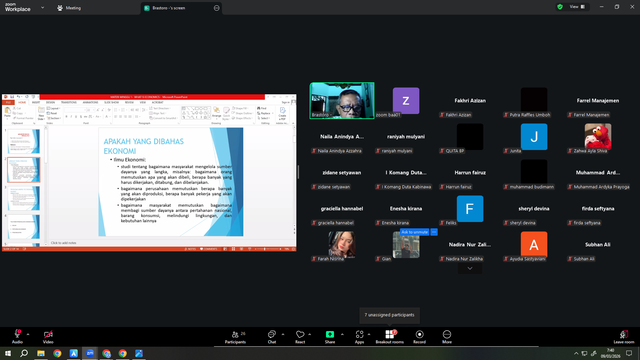Screen dimensions: 640x360
Task: Click the Enesha kirana name label
Action: [x=392, y=222]
